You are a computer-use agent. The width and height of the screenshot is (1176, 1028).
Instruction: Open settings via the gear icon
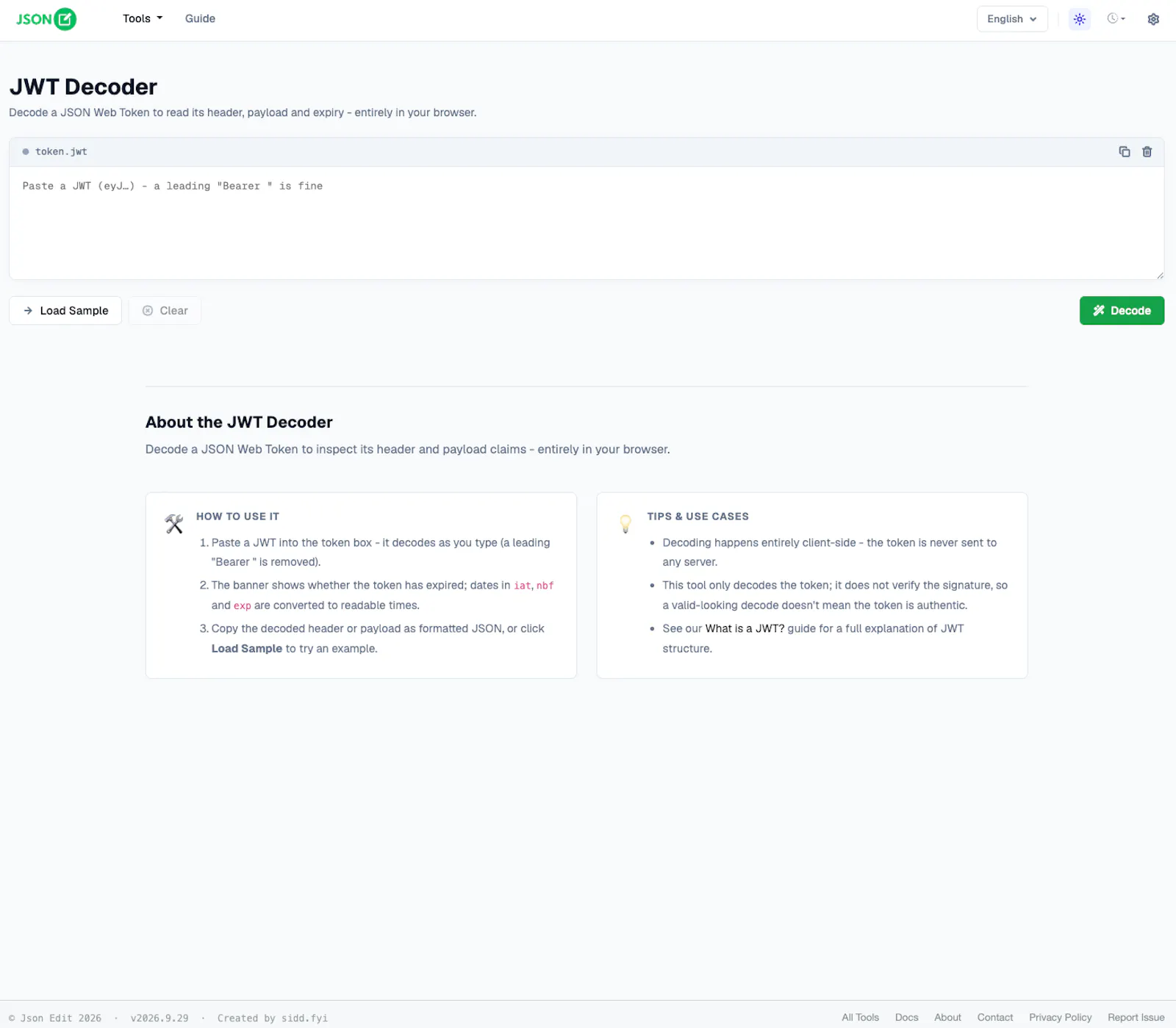(1153, 19)
